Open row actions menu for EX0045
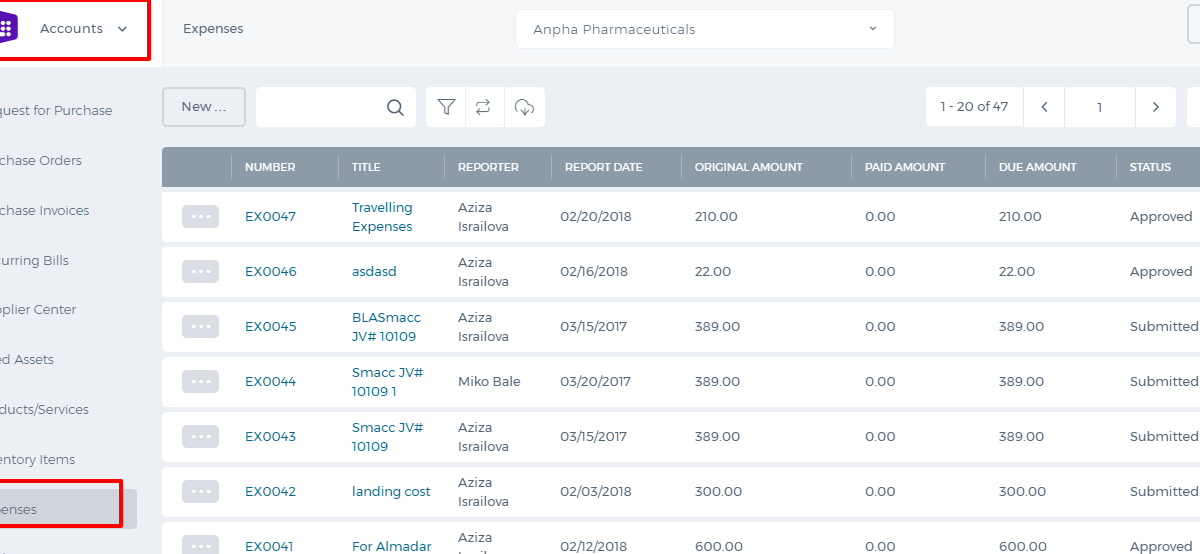The width and height of the screenshot is (1200, 554). point(200,326)
